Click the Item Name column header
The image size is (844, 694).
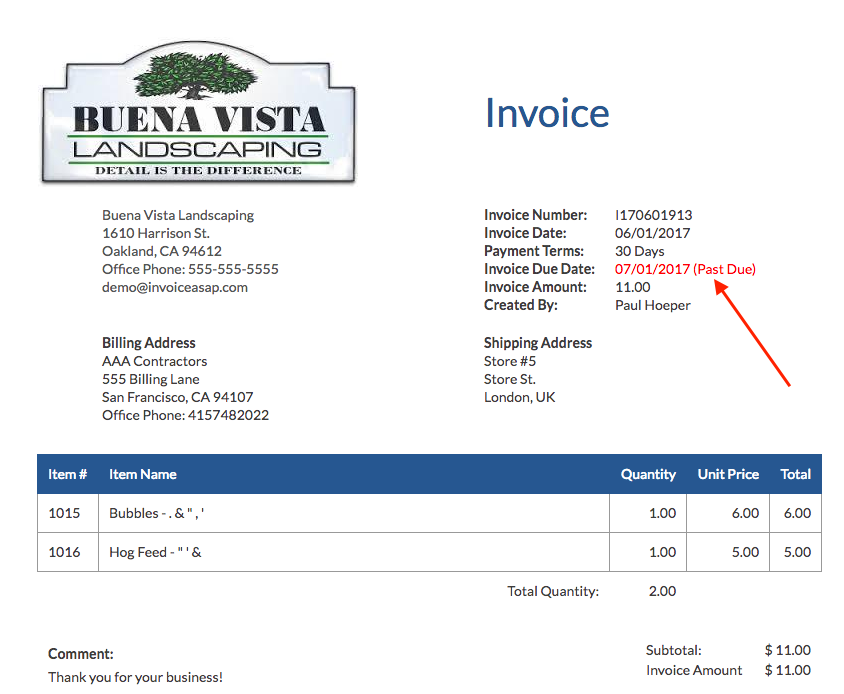[x=143, y=474]
